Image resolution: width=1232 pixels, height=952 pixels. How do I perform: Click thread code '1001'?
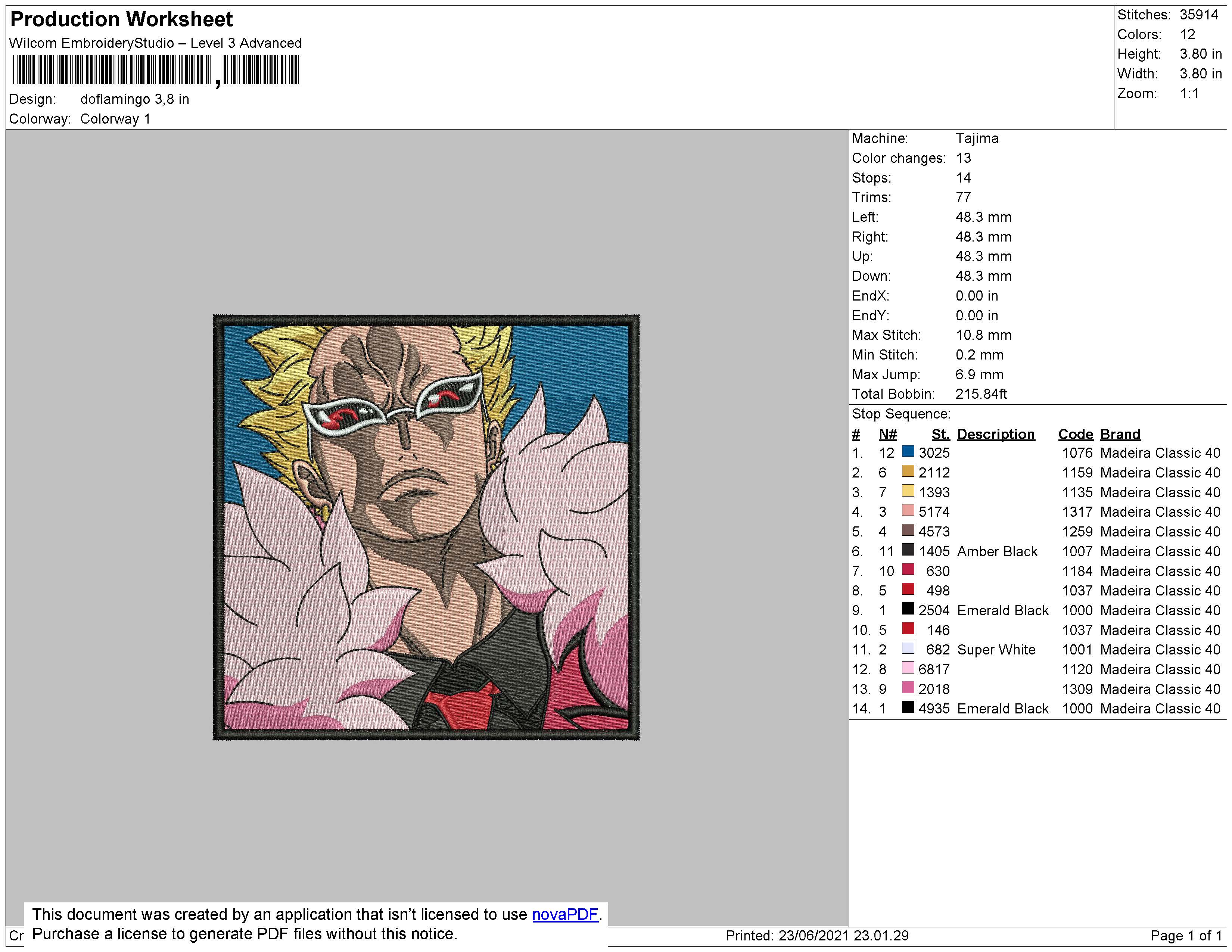[x=1077, y=650]
